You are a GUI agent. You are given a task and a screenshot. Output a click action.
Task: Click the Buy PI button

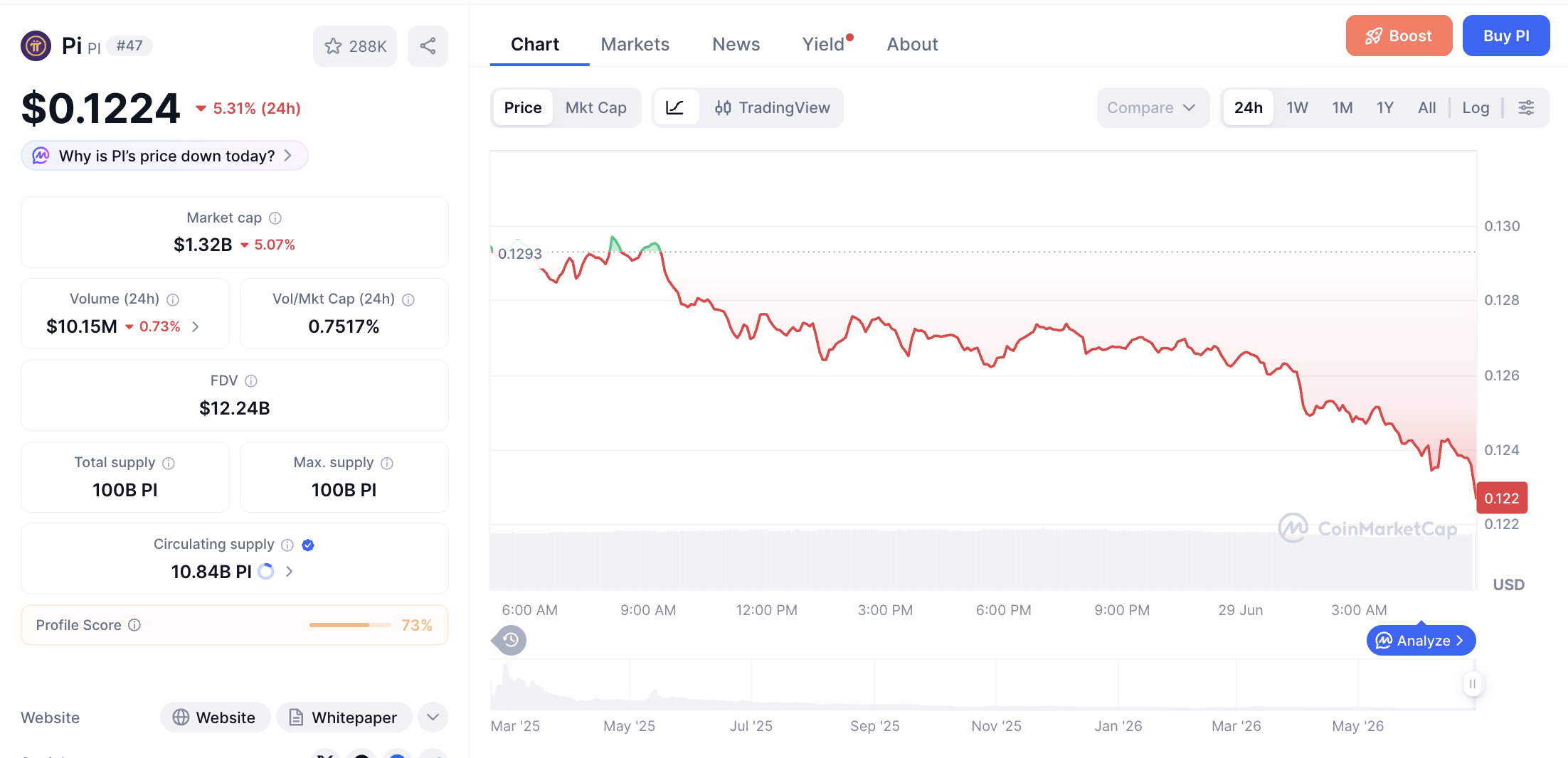click(1506, 36)
